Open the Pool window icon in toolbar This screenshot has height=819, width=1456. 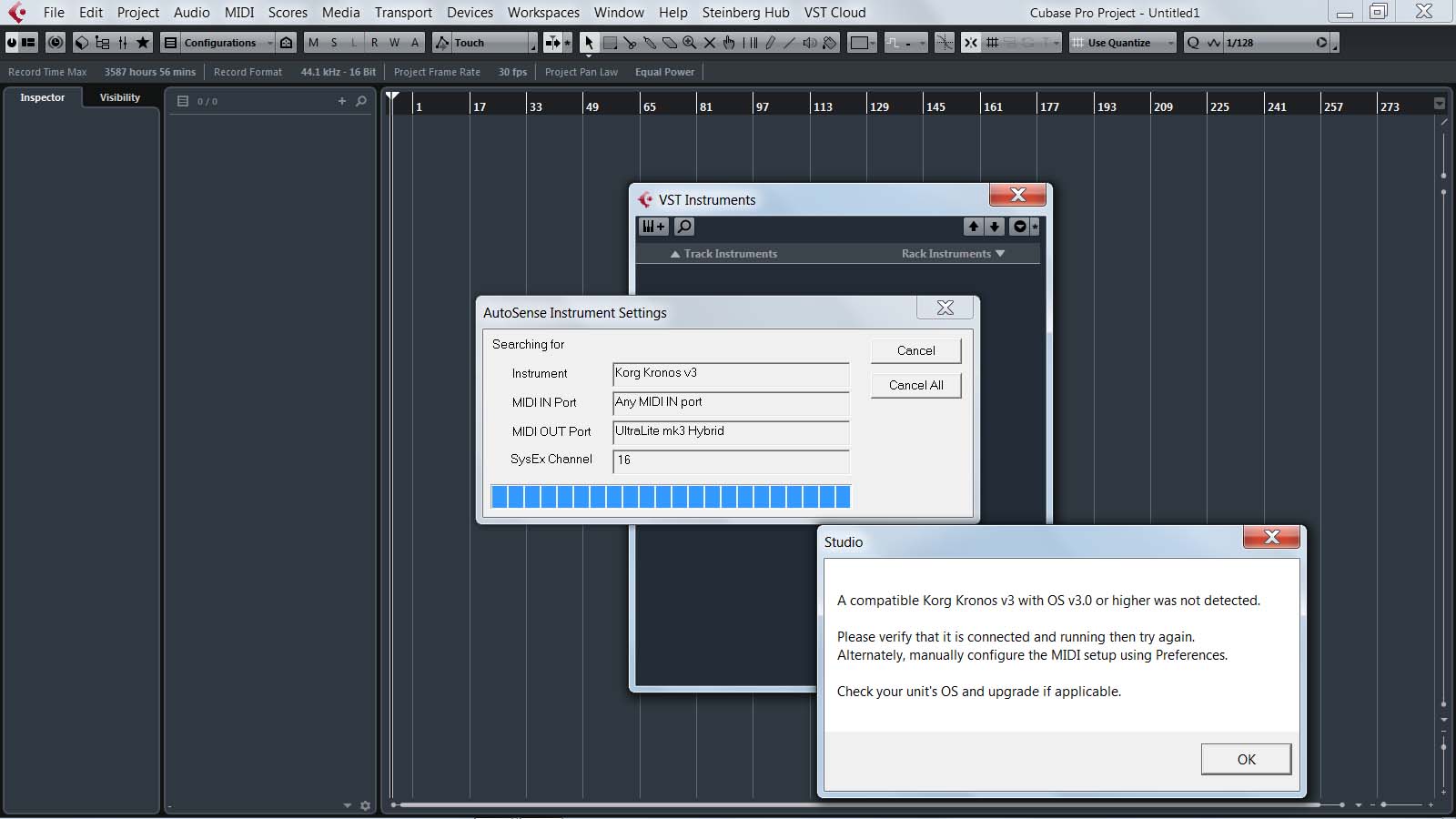(102, 43)
